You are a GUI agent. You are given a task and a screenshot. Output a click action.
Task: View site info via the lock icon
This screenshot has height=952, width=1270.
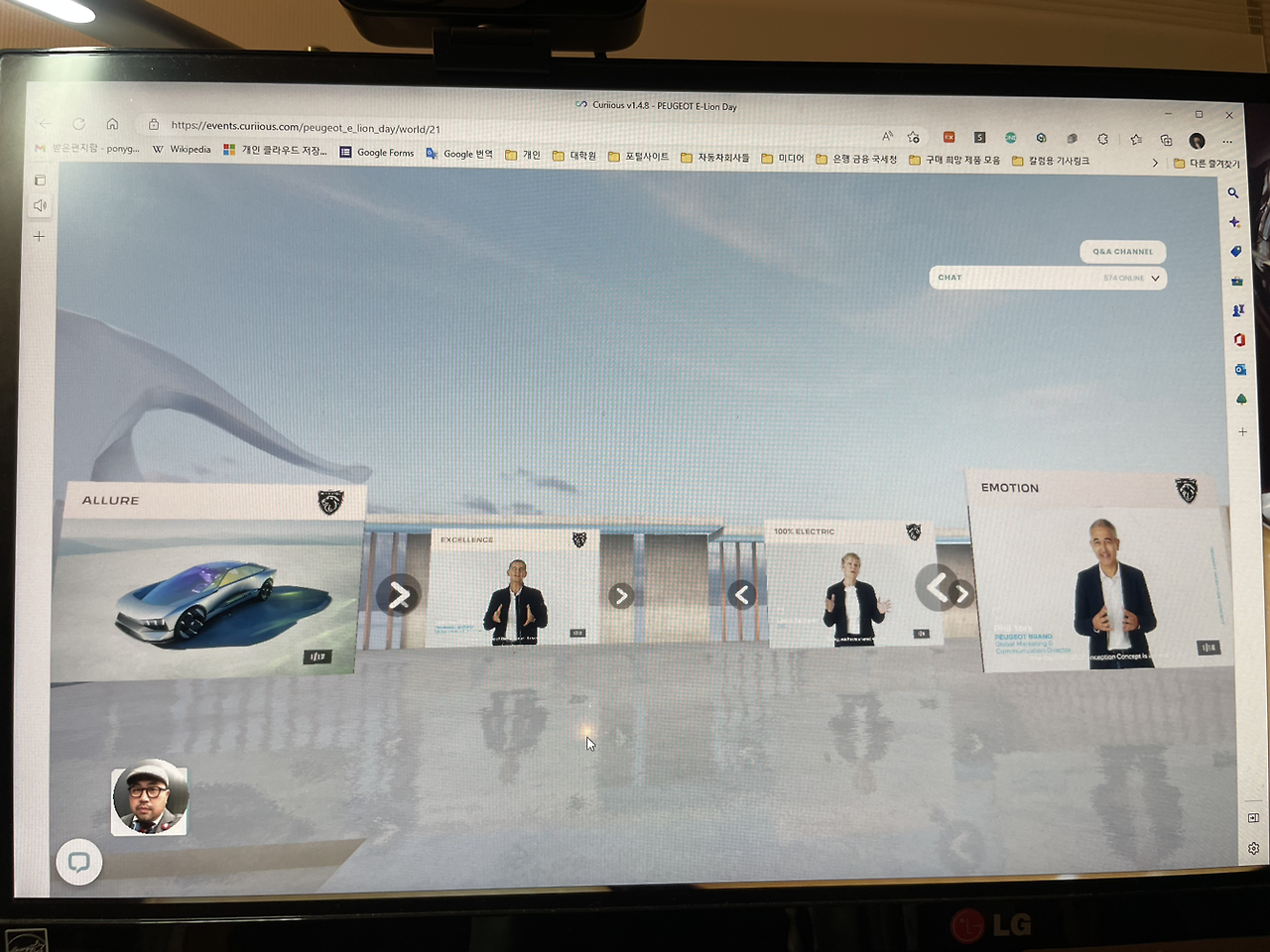154,125
